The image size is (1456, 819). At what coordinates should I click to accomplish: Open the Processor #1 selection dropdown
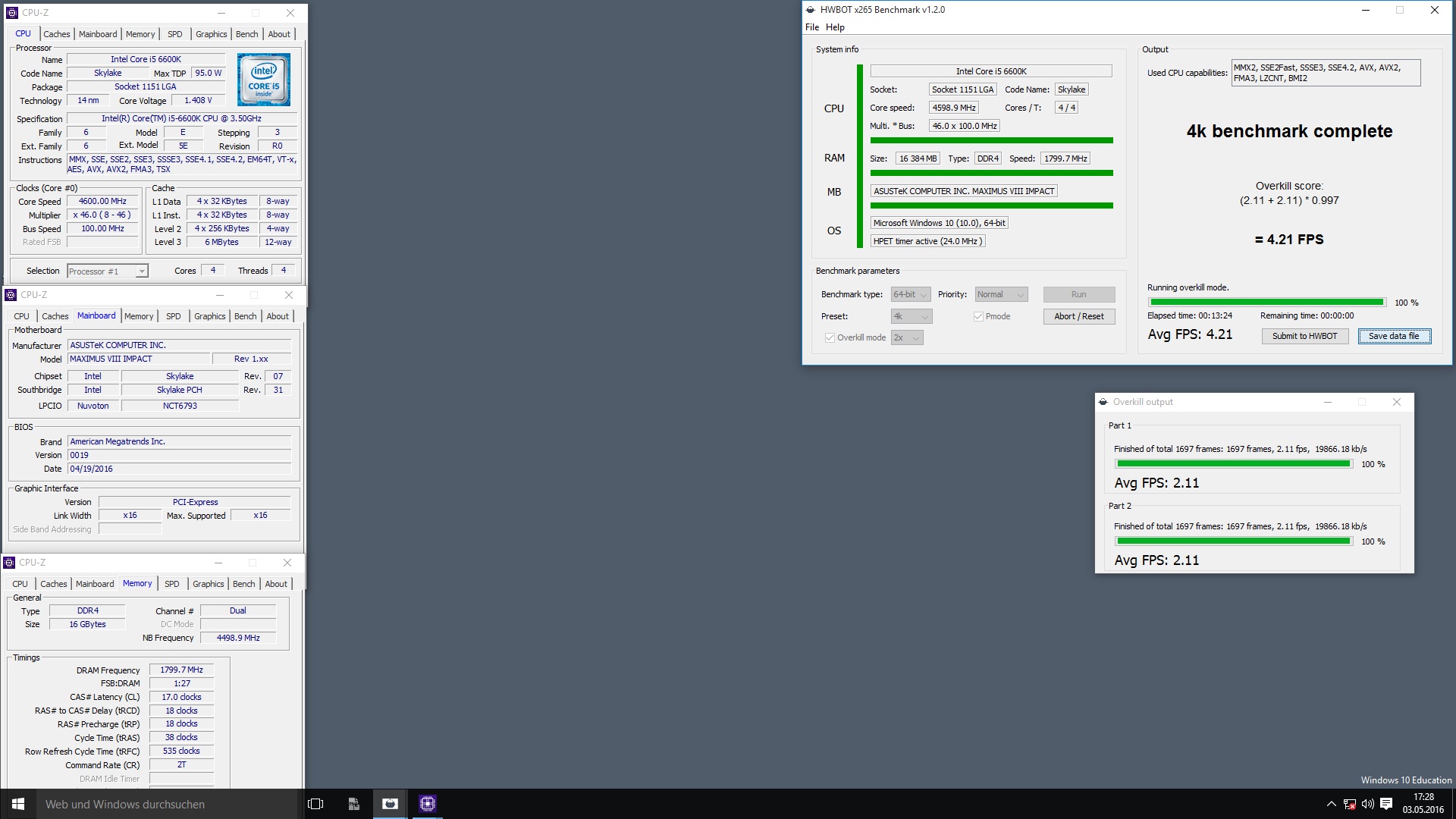coord(108,271)
